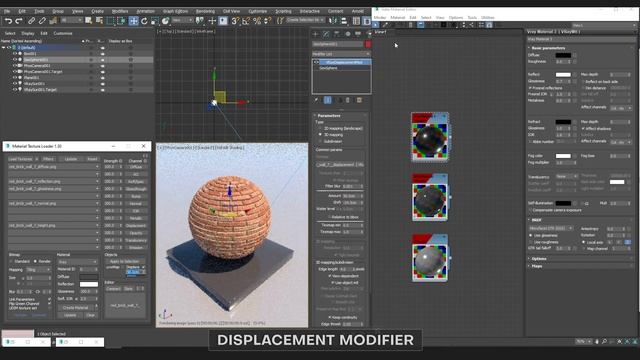Open the Rendering menu
The image size is (640, 360).
205,11
